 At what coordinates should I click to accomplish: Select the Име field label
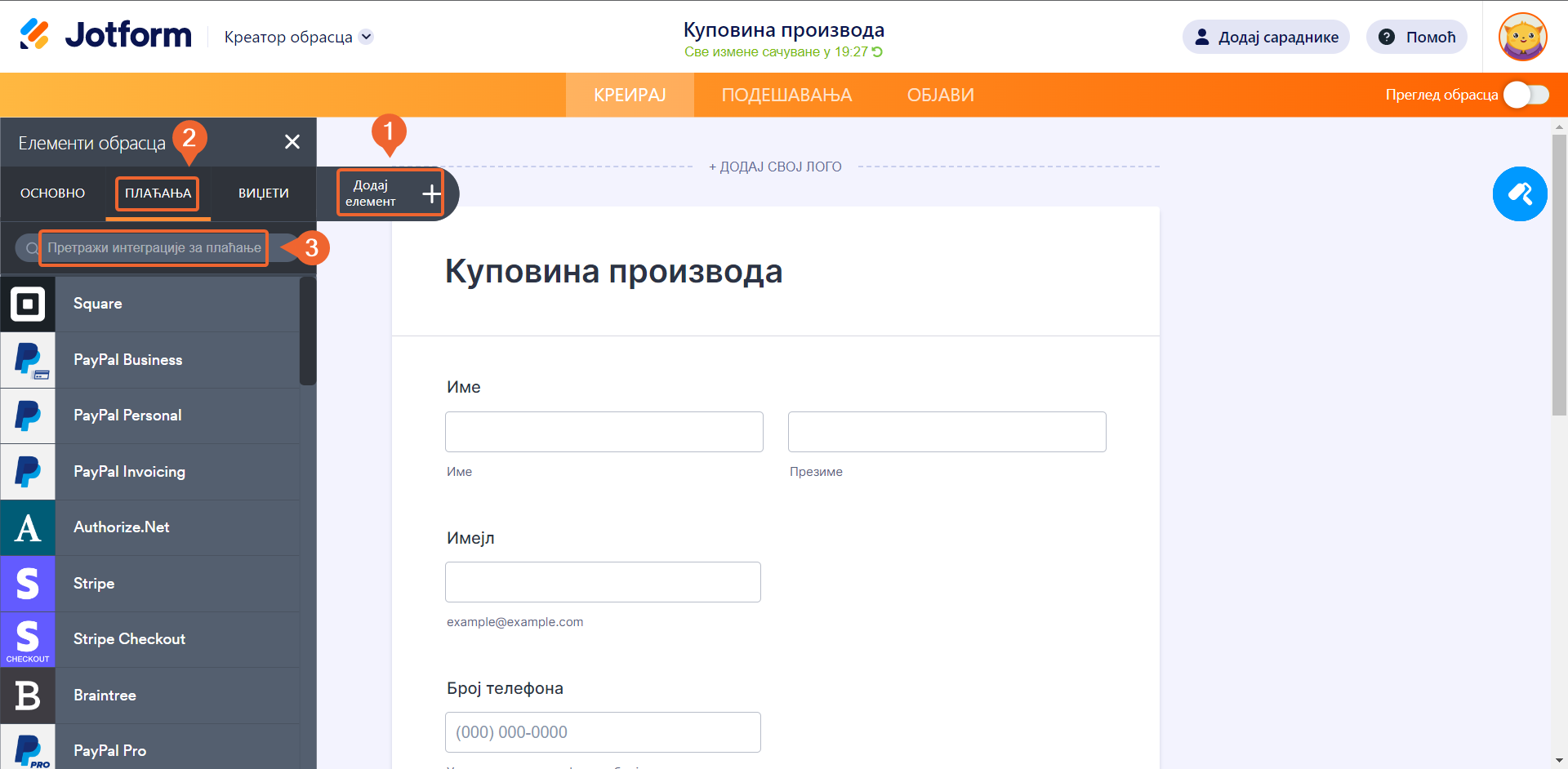point(464,387)
